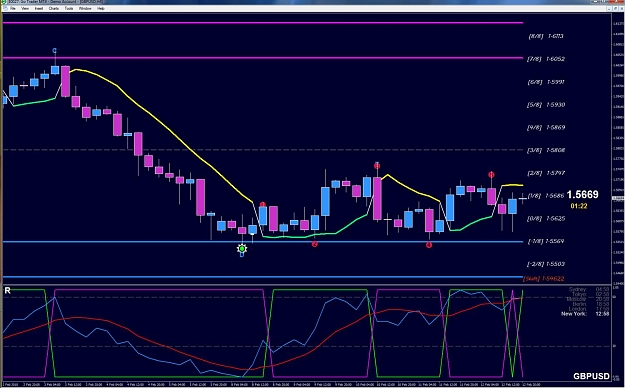This screenshot has height=388, width=625.
Task: Select the [3/8] 1.5808 level label
Action: coord(546,150)
